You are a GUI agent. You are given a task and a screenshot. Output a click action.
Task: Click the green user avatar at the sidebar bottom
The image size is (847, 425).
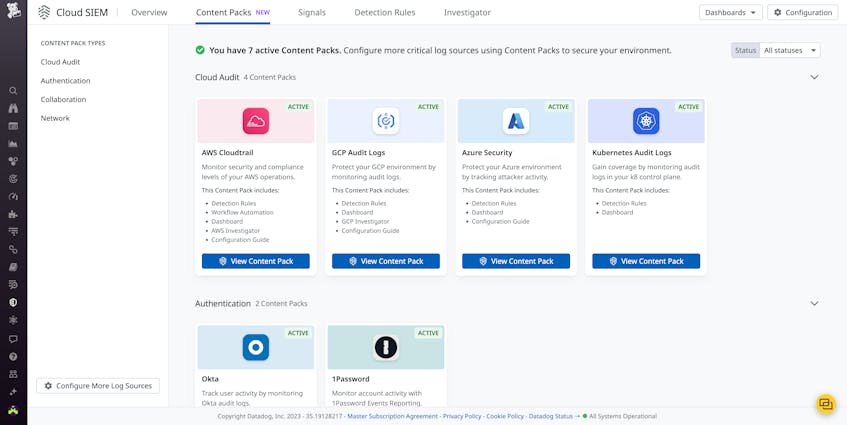pos(13,410)
